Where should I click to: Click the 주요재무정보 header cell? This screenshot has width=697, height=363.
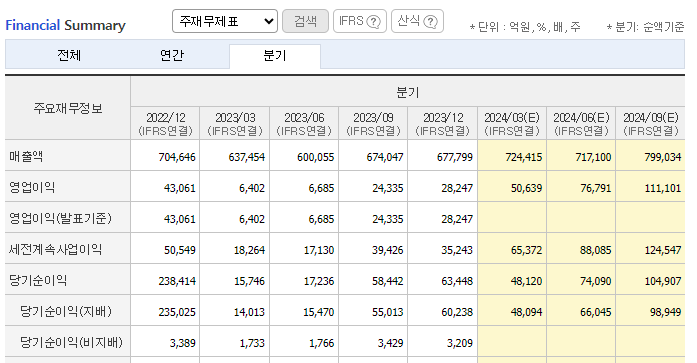click(68, 108)
